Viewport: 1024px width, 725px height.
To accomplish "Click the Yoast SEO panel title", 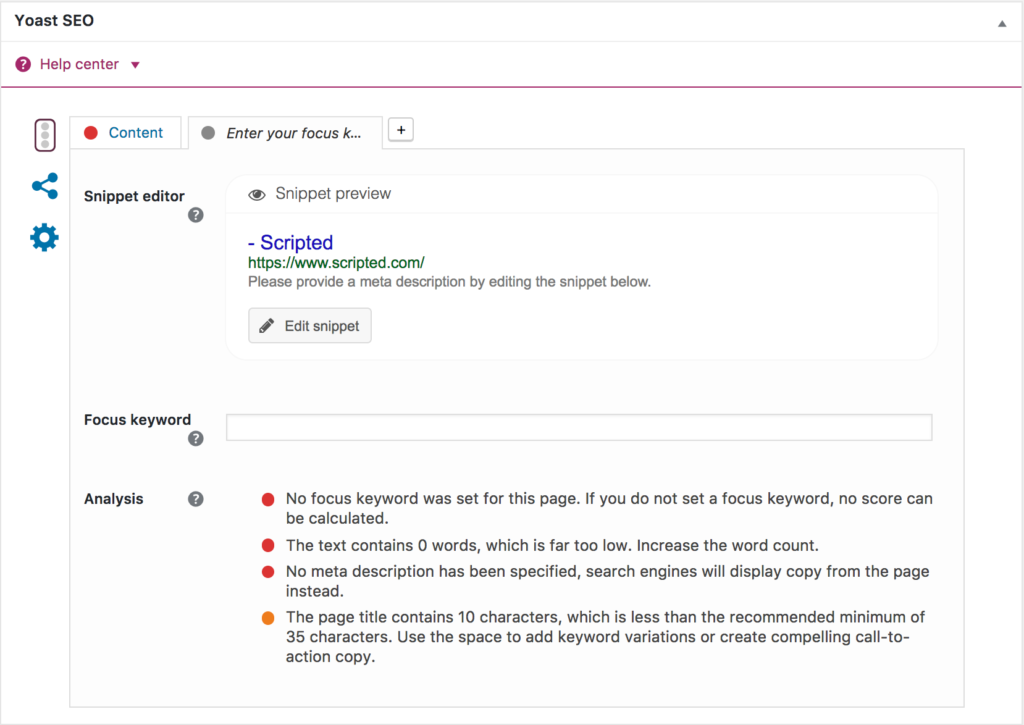I will coord(54,20).
